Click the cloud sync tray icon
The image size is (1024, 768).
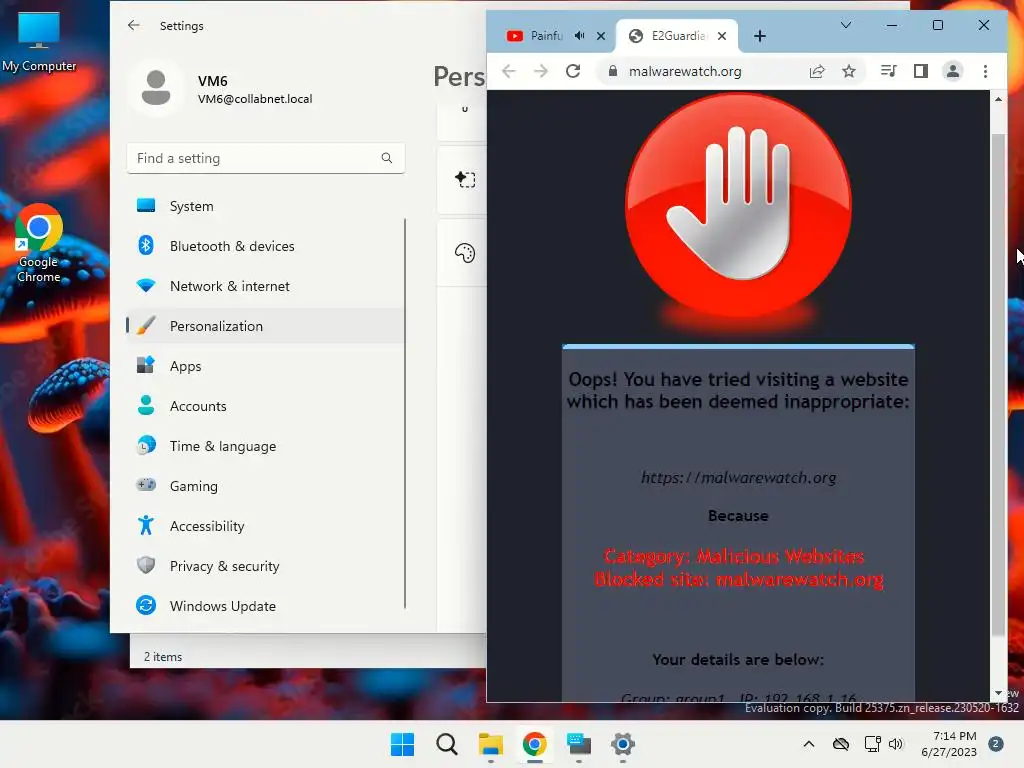click(x=841, y=744)
